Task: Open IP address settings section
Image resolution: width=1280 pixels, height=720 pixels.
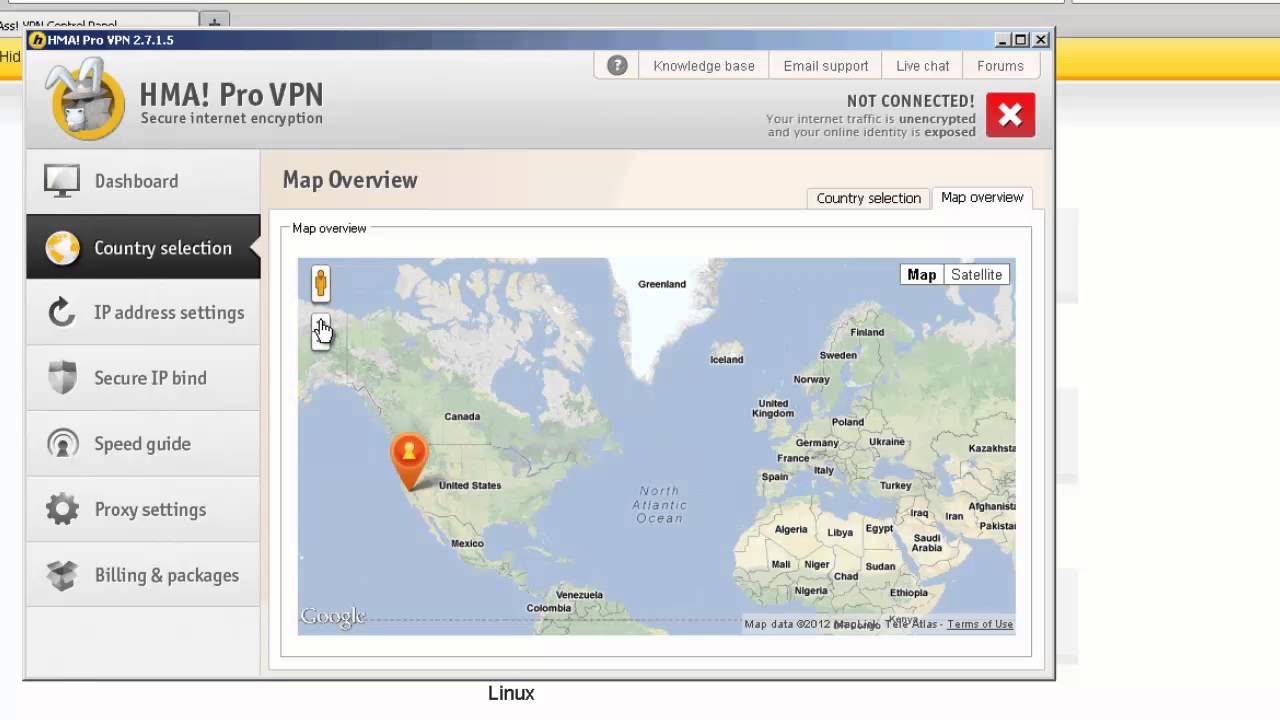Action: 143,312
